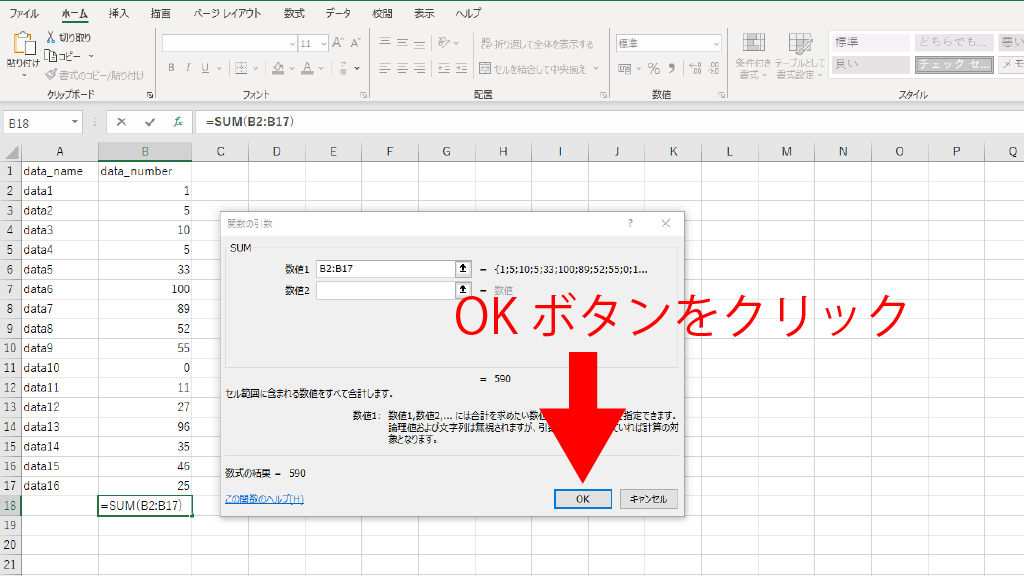1024x576 pixels.
Task: Toggle italic formatting I
Action: click(x=190, y=69)
